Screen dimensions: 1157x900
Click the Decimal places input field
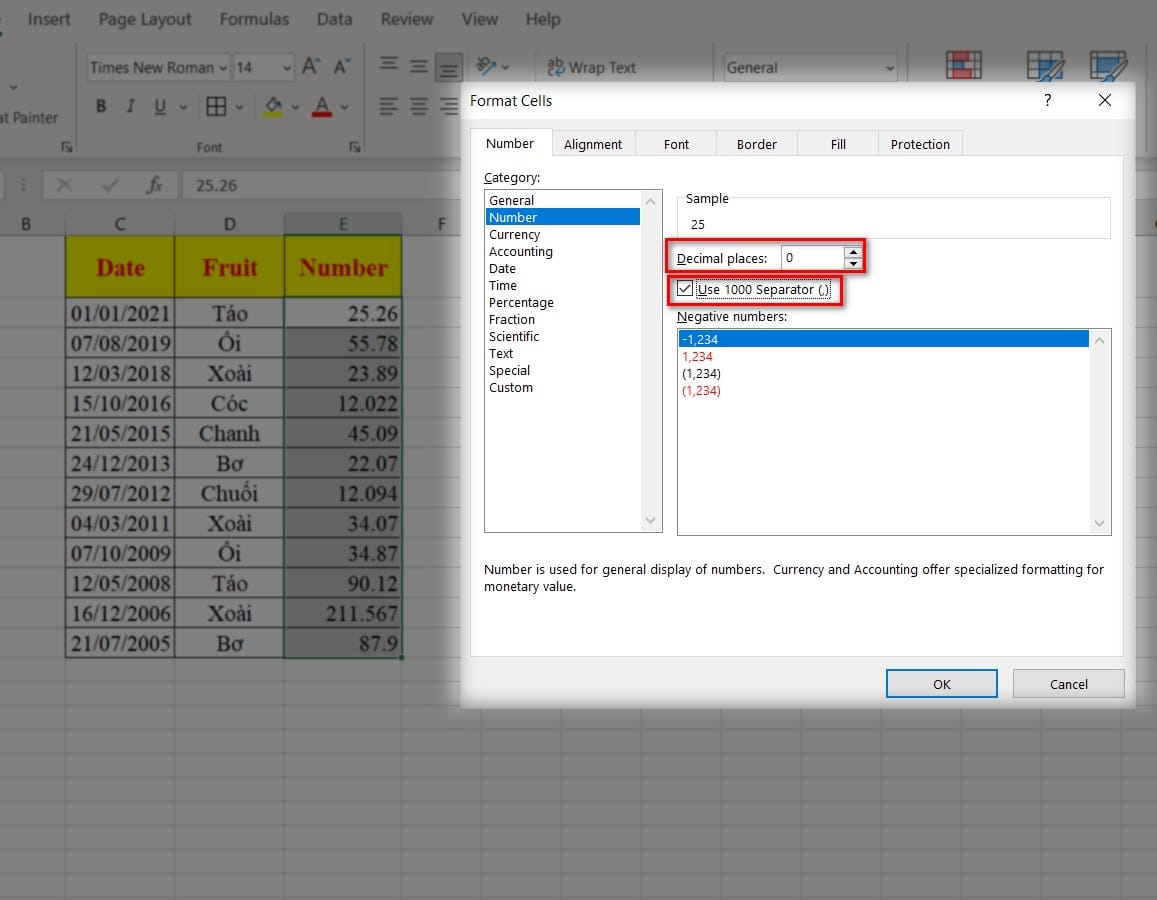click(812, 257)
